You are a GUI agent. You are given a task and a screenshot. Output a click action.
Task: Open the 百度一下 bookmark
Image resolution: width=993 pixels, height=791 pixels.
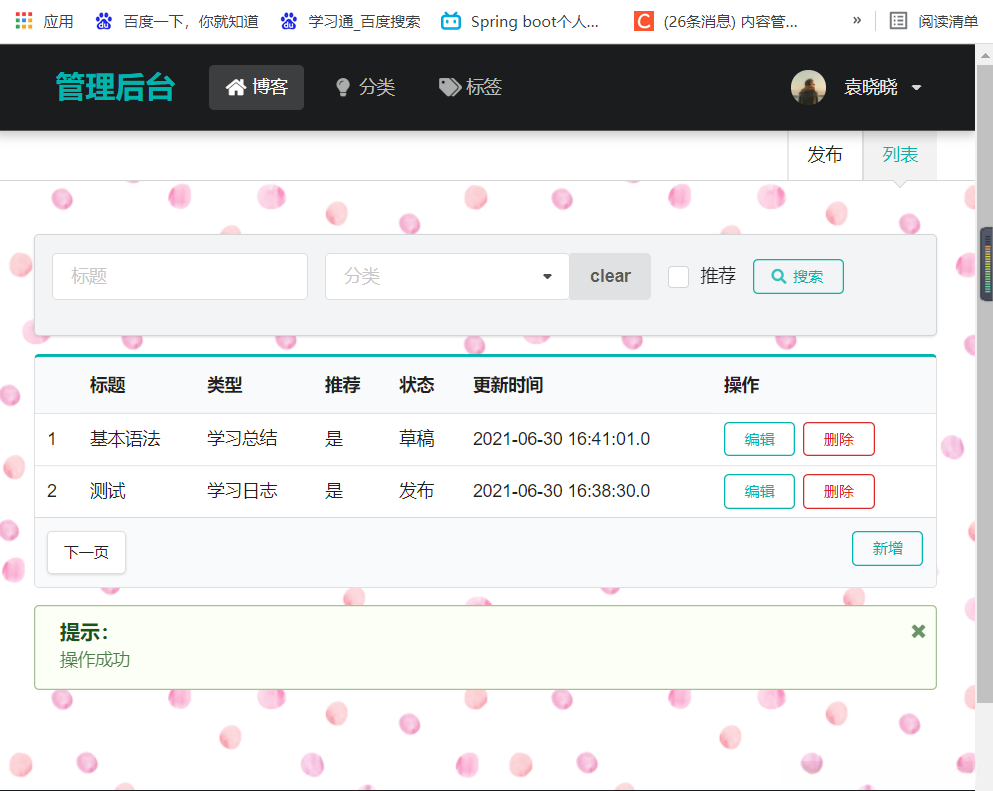[x=177, y=22]
